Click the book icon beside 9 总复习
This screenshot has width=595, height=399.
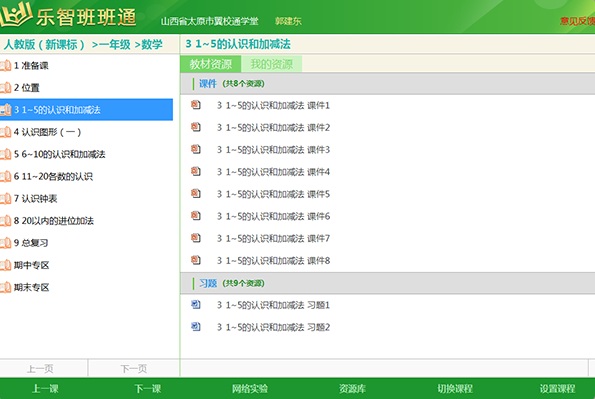click(5, 243)
